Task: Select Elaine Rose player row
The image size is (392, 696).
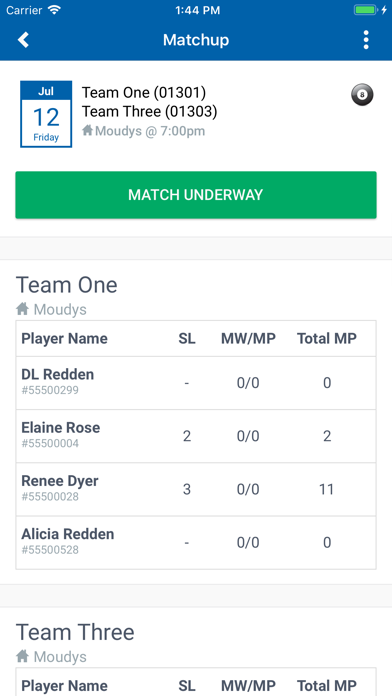Action: tap(196, 436)
